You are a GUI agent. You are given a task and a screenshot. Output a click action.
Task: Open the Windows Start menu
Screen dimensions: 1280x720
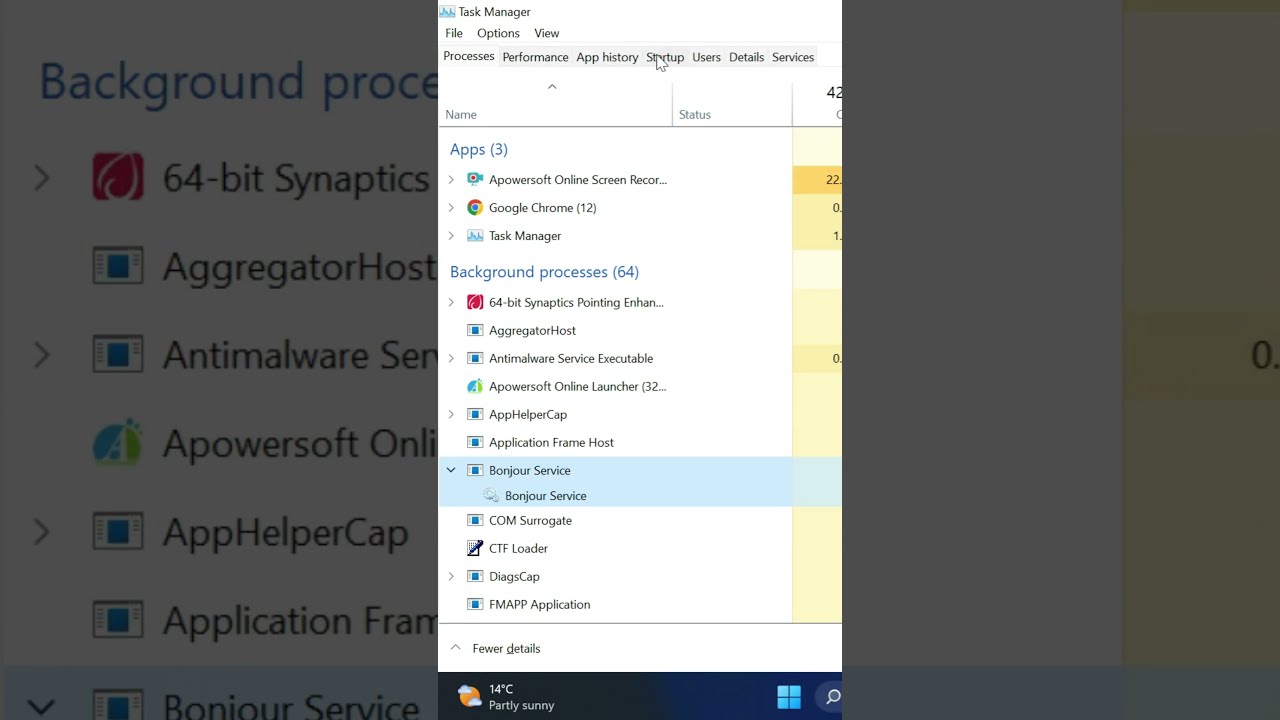789,697
